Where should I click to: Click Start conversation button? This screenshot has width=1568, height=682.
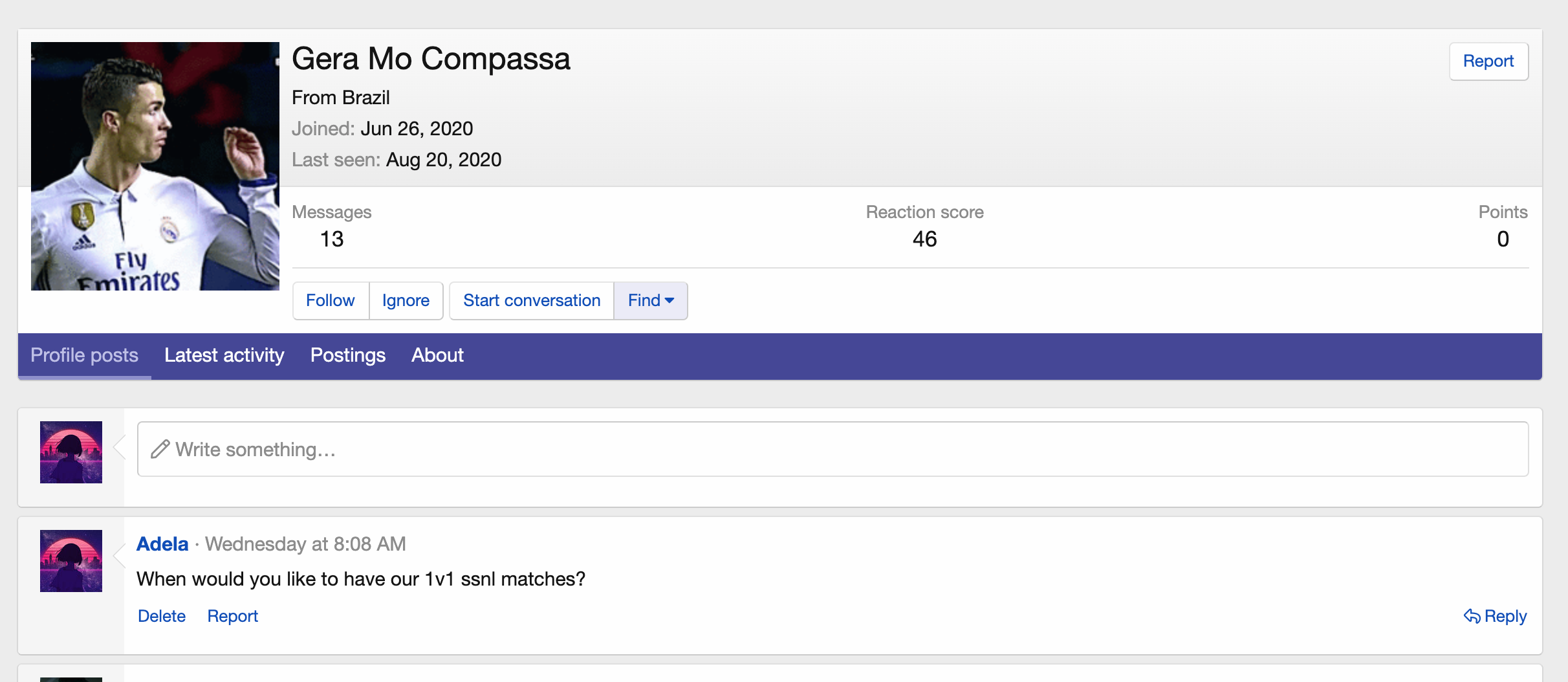coord(532,301)
